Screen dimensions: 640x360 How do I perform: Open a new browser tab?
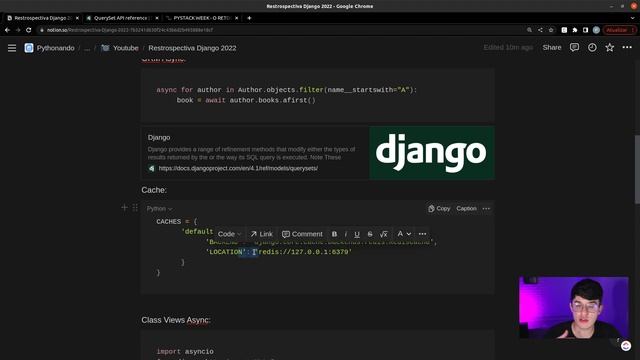tap(249, 18)
